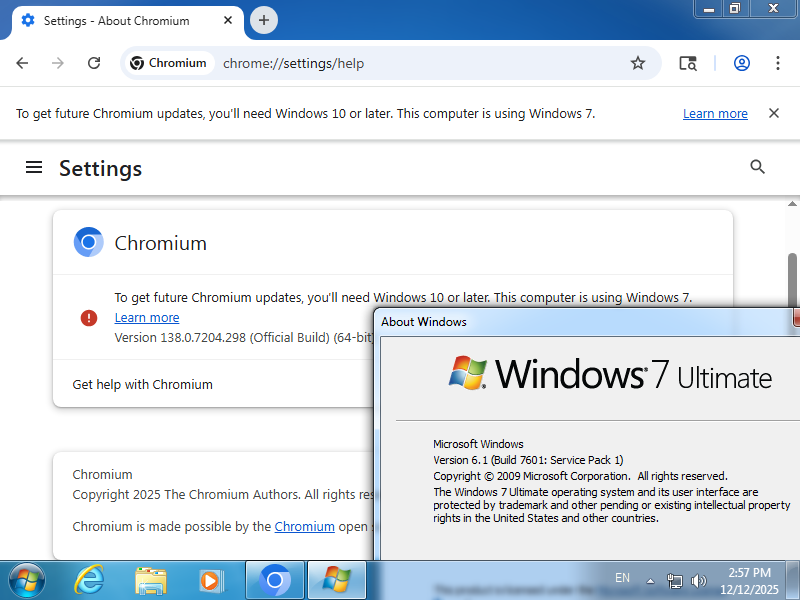This screenshot has width=800, height=600.
Task: Click the scrollbar up arrow
Action: [792, 204]
